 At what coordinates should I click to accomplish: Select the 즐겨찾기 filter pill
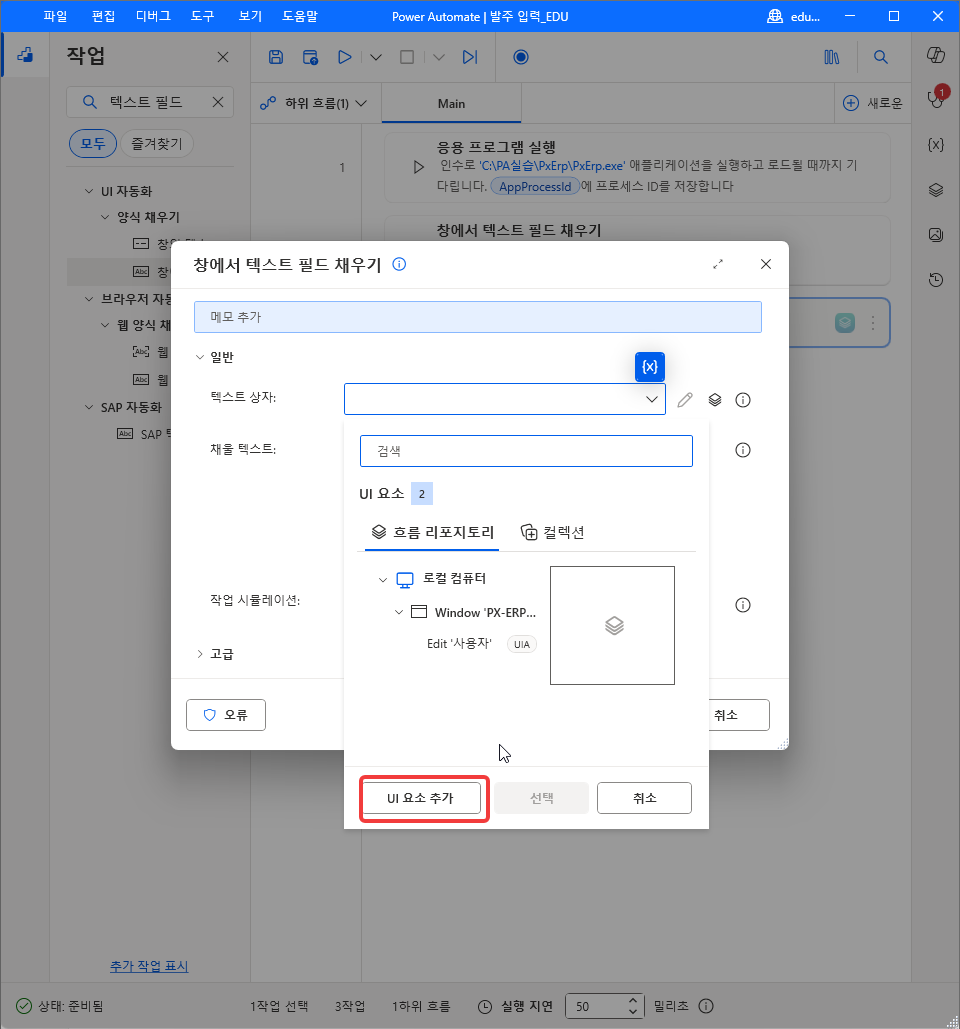click(157, 144)
